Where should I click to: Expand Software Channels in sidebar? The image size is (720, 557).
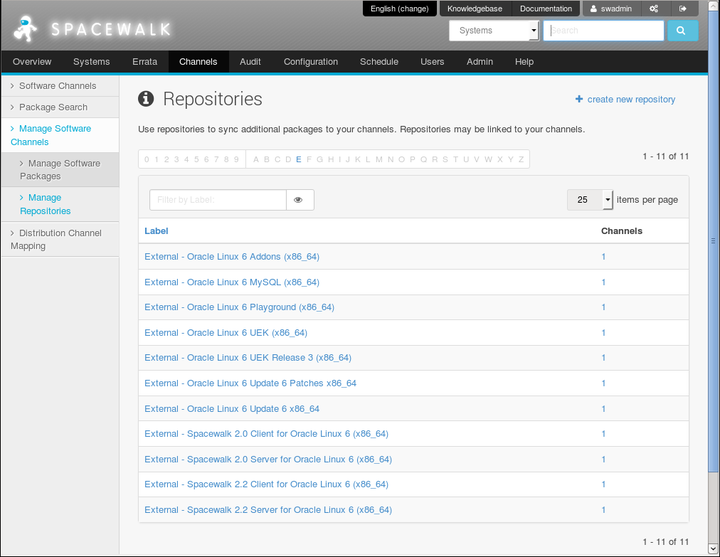[x=60, y=86]
